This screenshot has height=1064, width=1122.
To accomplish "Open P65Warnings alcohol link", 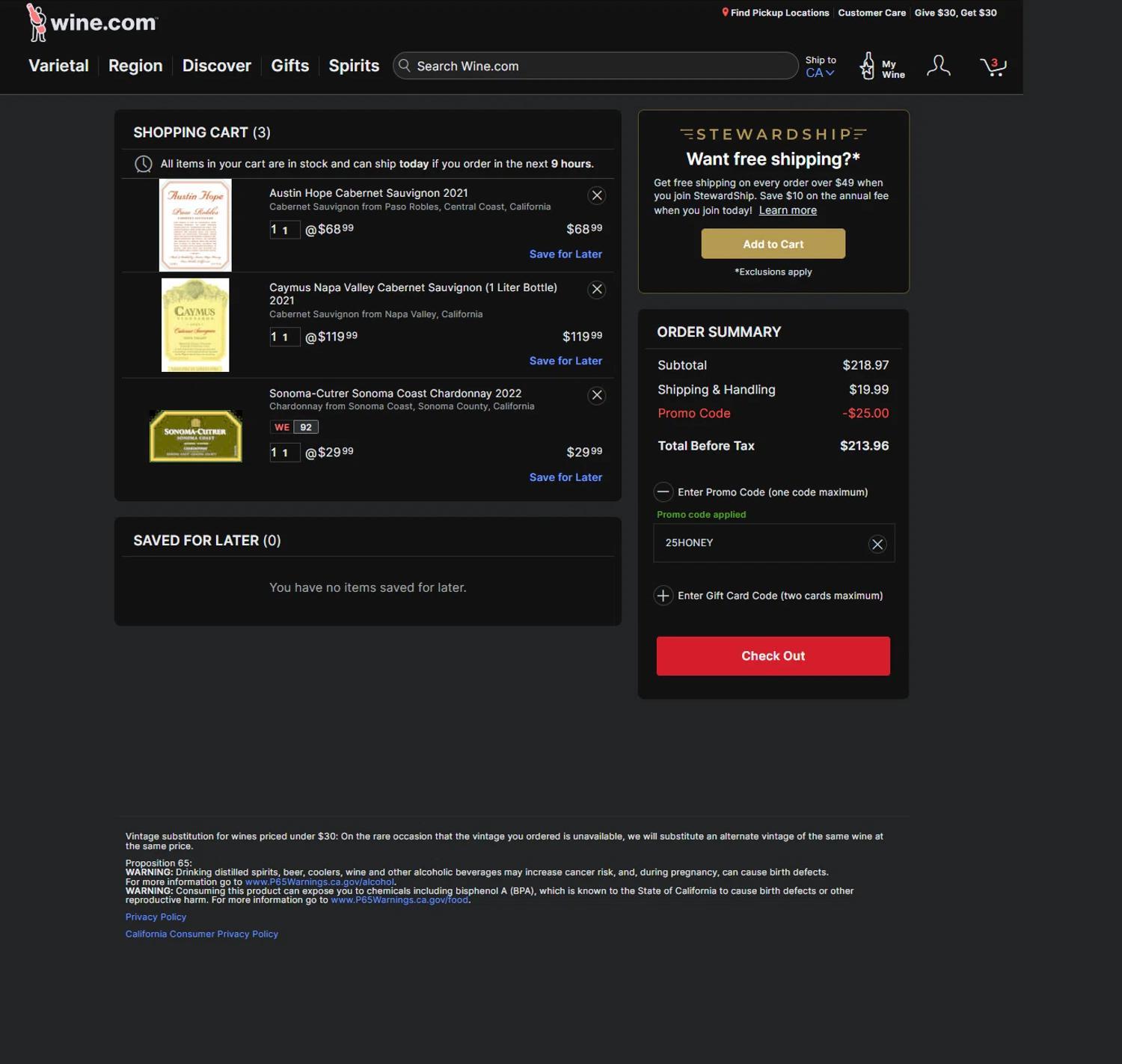I will 319,882.
